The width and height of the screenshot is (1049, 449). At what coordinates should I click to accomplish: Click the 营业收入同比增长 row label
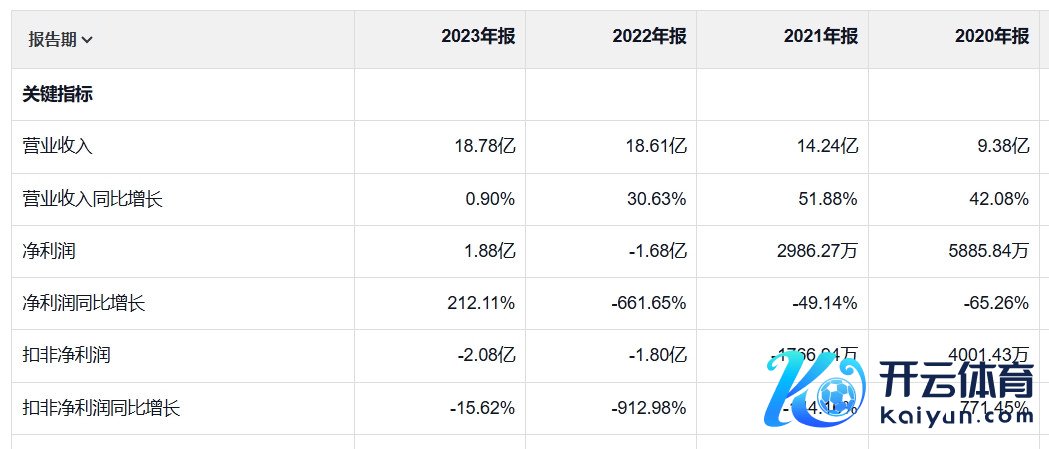click(x=92, y=199)
